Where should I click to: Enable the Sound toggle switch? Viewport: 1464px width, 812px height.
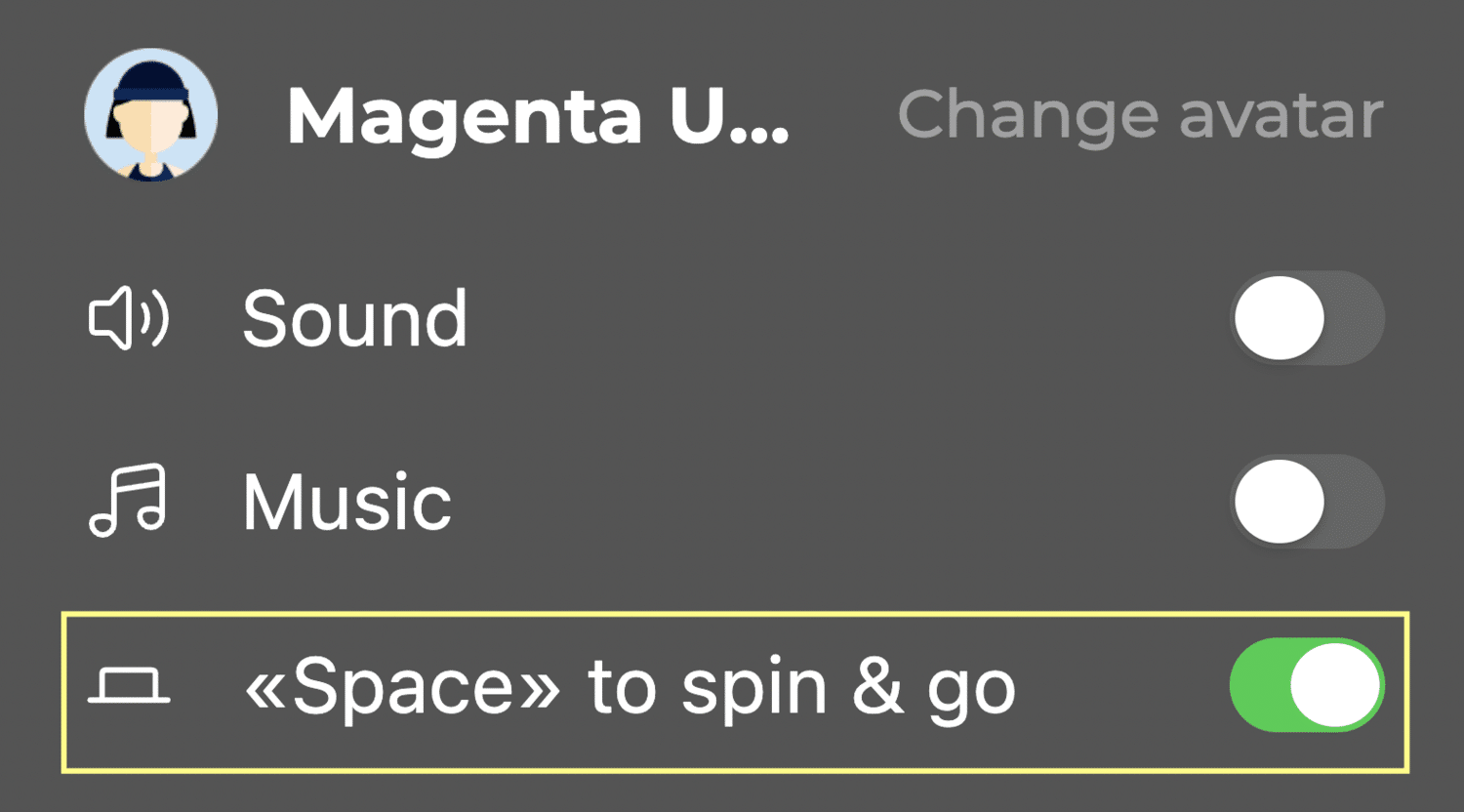1307,318
